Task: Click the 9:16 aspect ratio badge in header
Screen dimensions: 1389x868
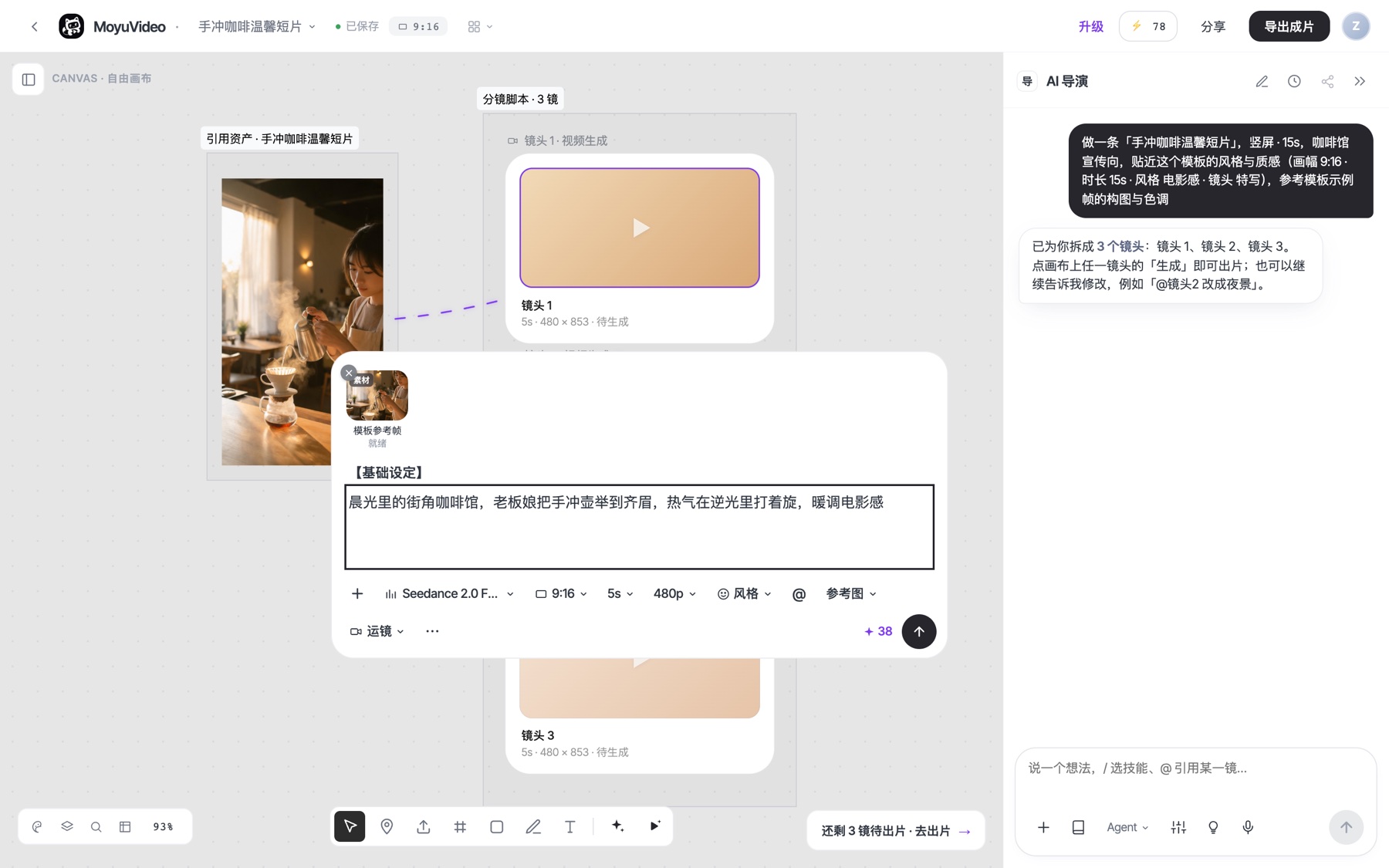Action: pos(418,26)
